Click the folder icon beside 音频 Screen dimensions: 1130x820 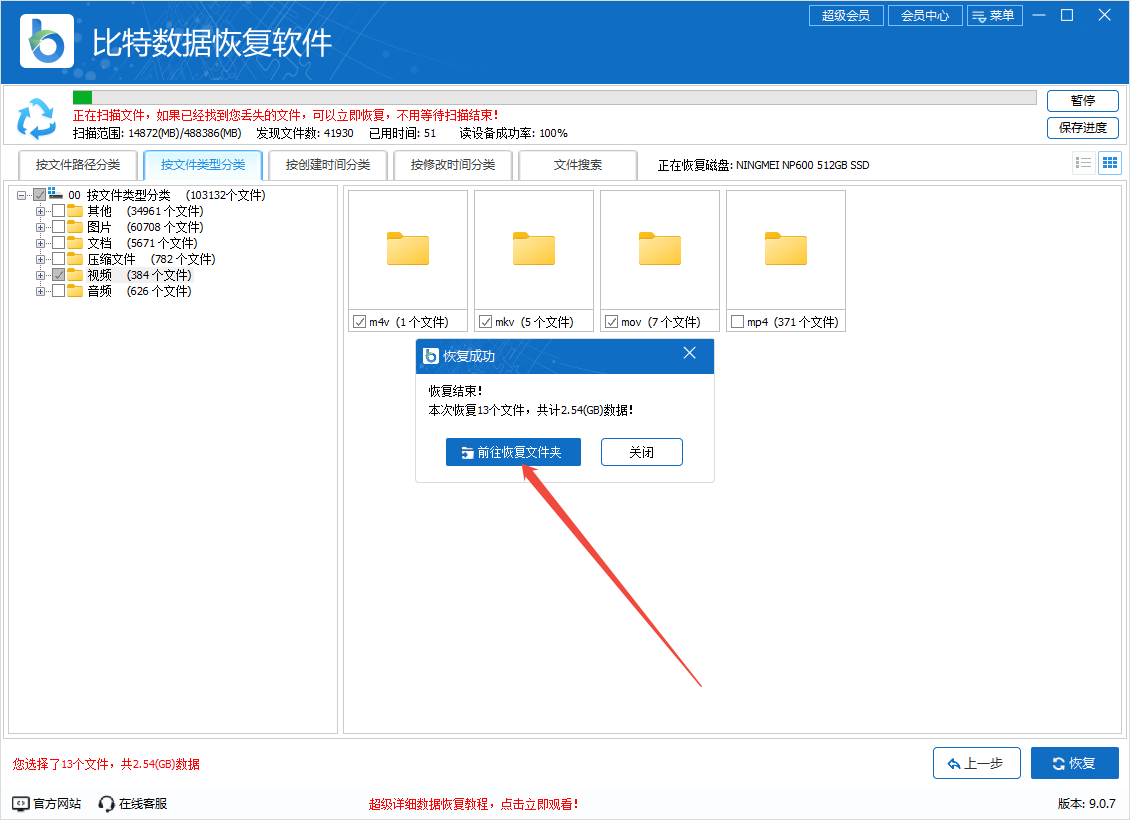click(75, 291)
